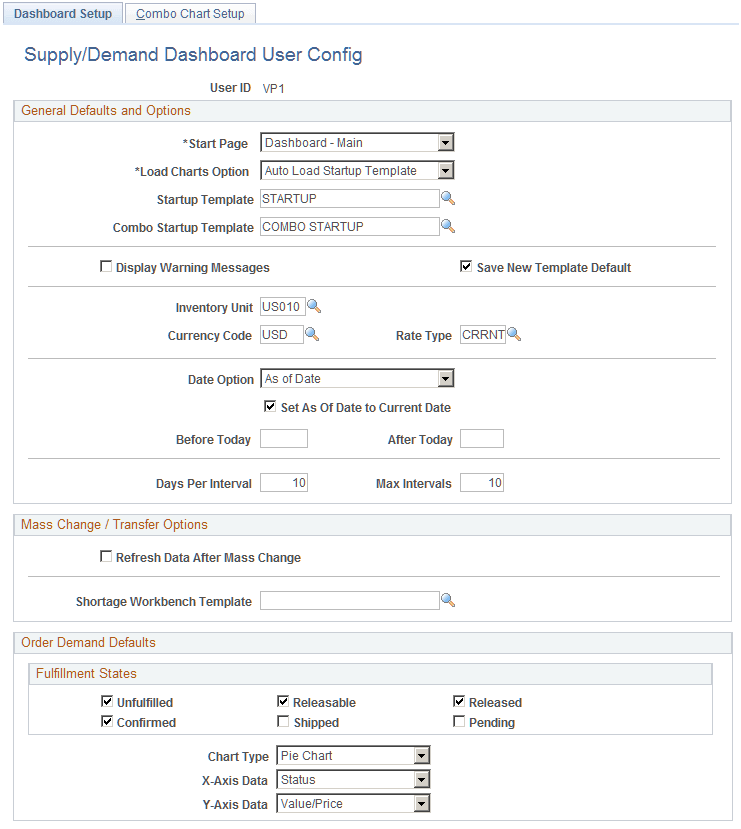Open the Inventory Unit lookup icon
This screenshot has height=829, width=741.
pyautogui.click(x=314, y=306)
